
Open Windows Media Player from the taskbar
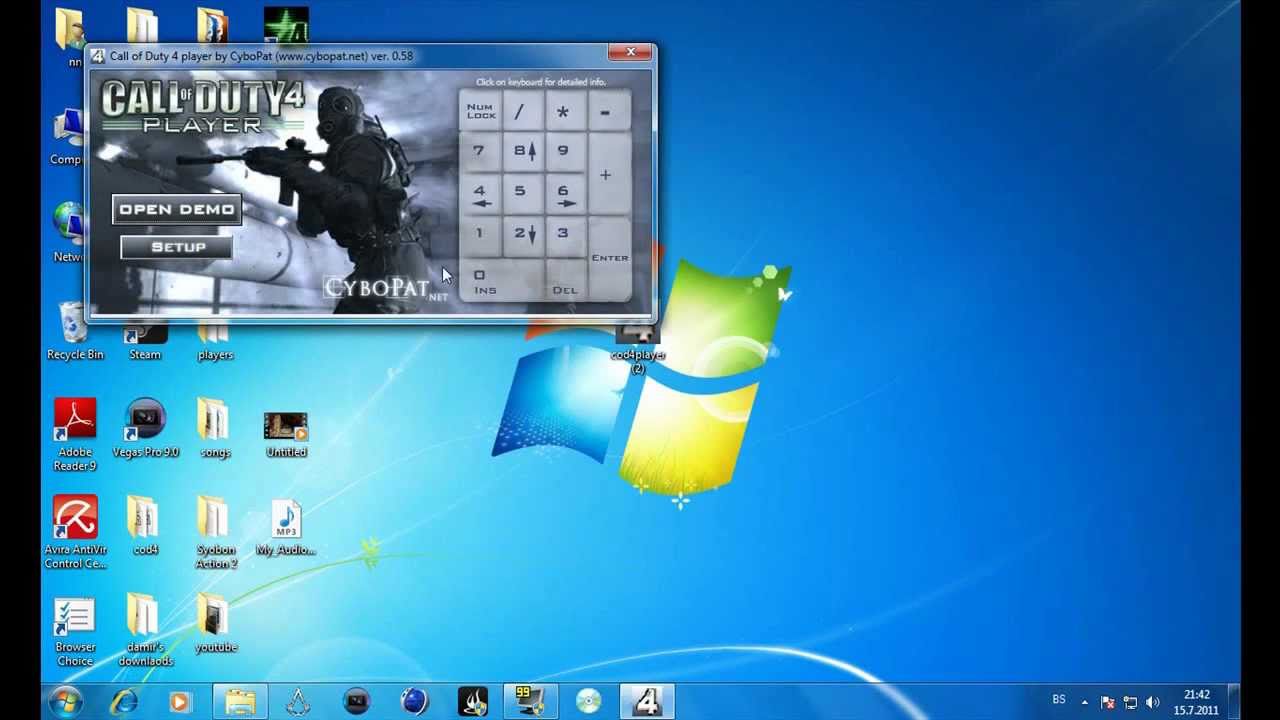click(180, 701)
